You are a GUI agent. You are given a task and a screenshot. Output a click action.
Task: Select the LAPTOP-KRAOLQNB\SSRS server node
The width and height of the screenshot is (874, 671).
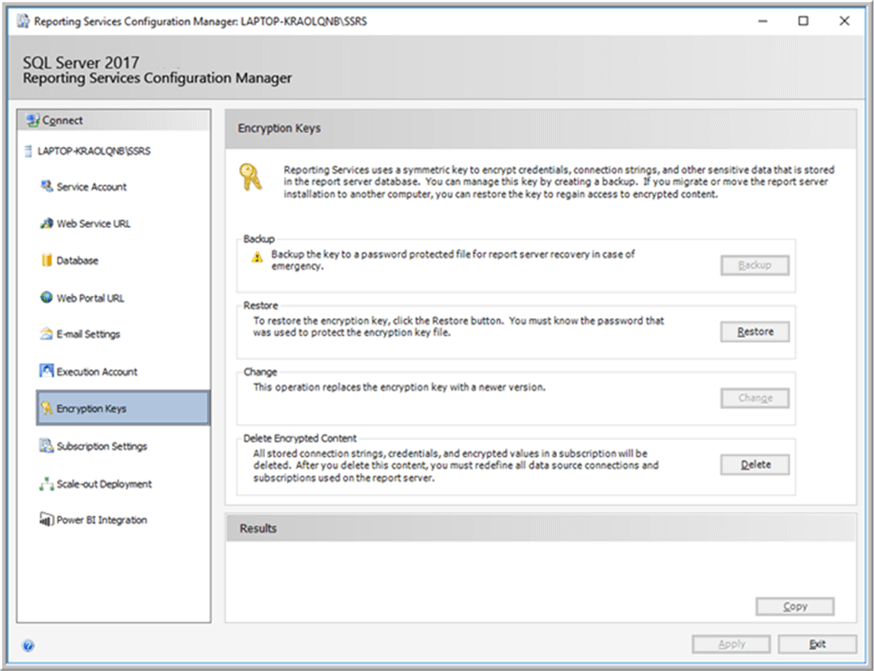pyautogui.click(x=94, y=151)
